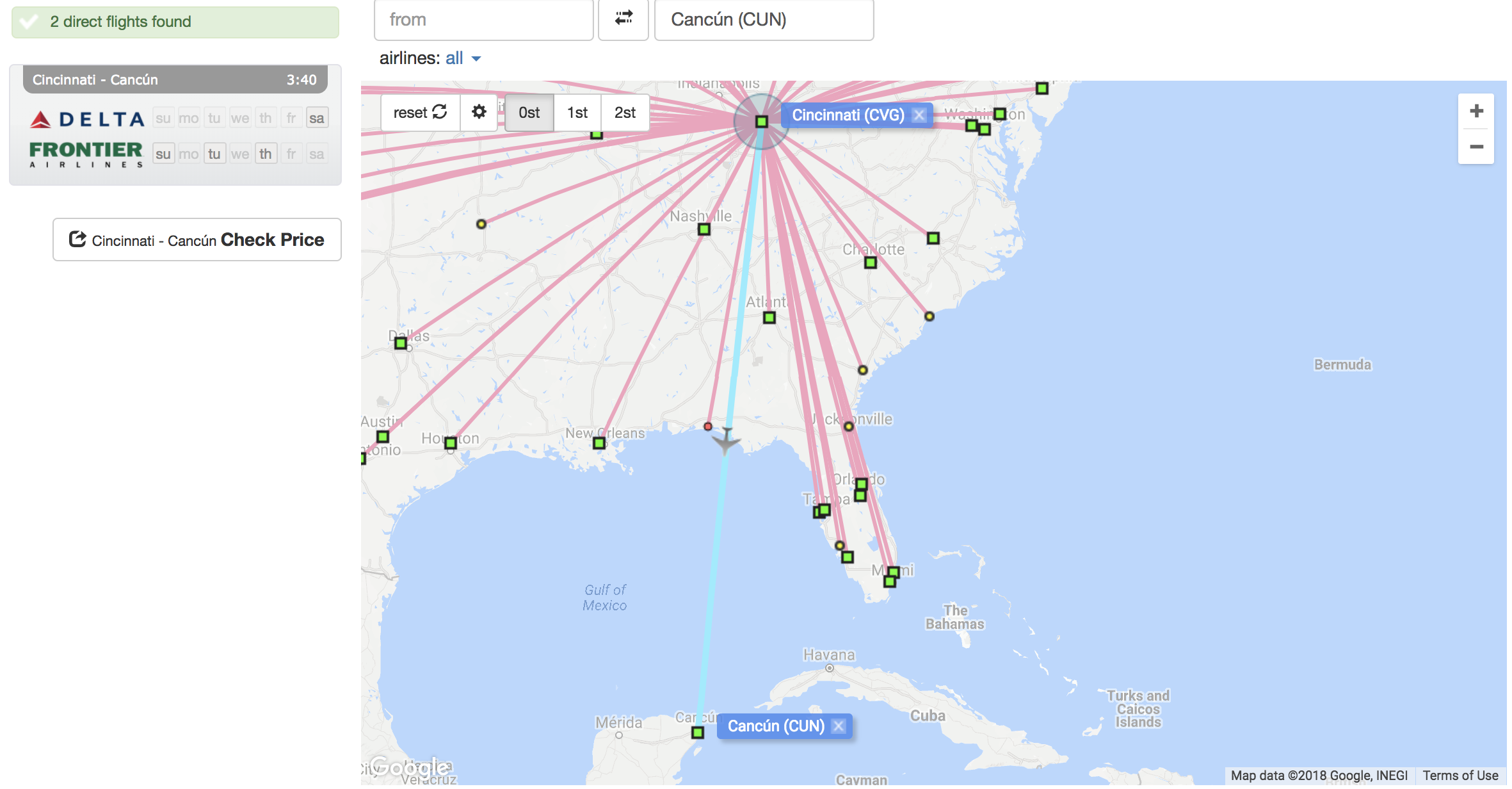Expand the airlines filter dropdown
The height and width of the screenshot is (789, 1512).
[463, 58]
